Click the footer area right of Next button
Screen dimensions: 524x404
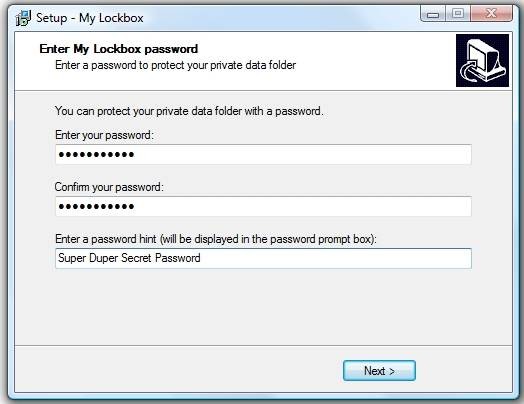click(x=464, y=370)
